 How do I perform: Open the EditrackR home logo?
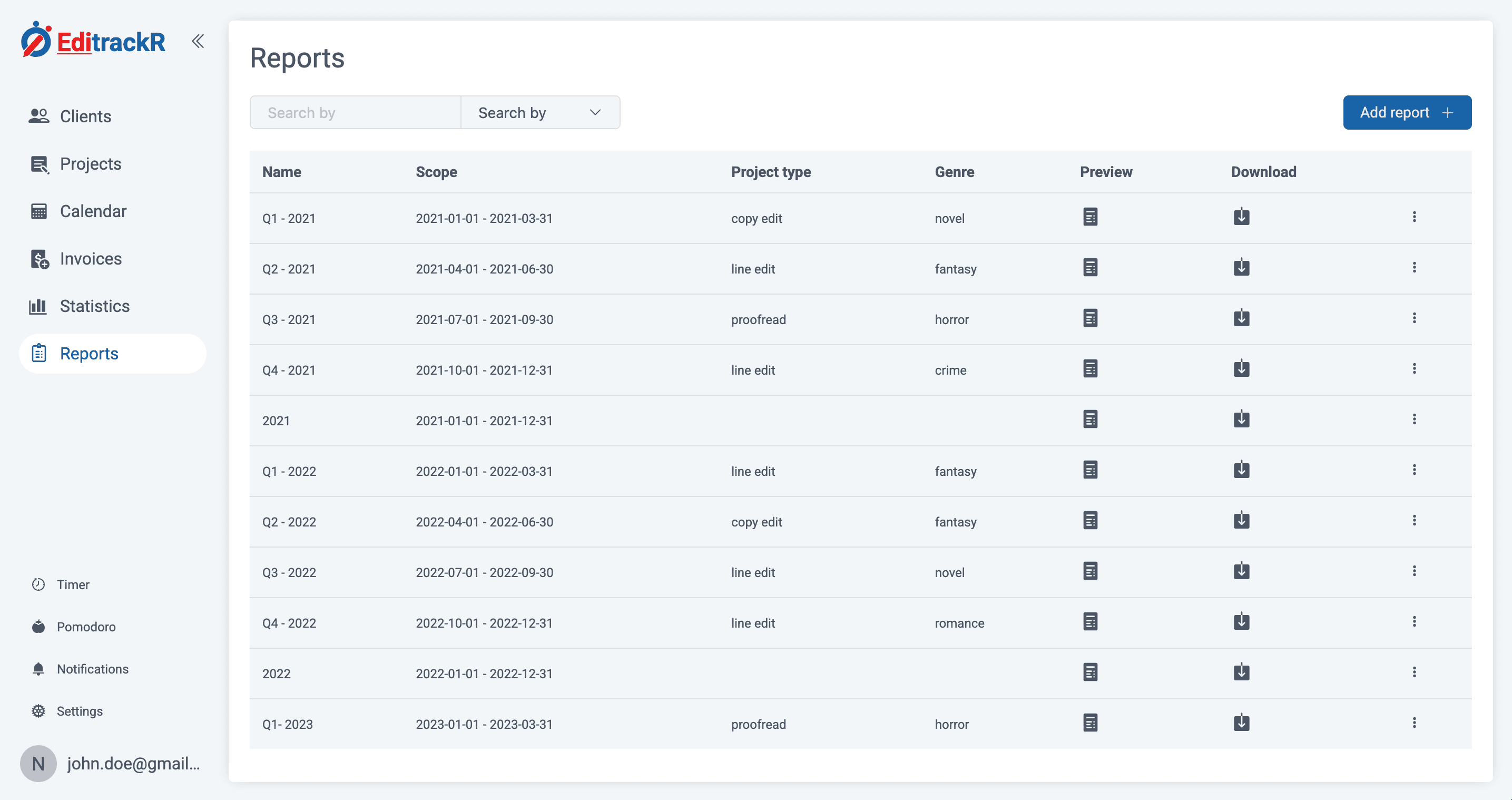click(93, 41)
